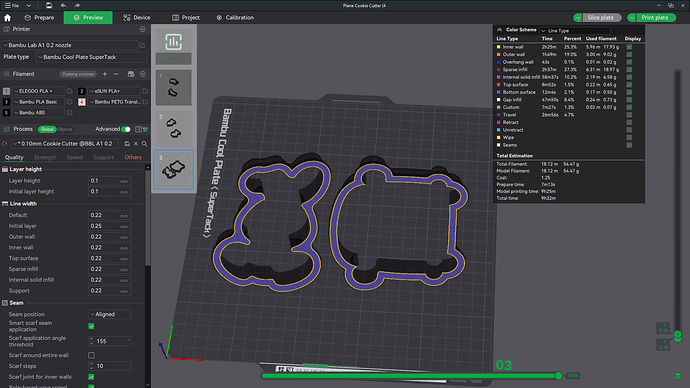Screen dimensions: 690x388
Task: Show Retract display checkbox
Action: click(x=629, y=122)
